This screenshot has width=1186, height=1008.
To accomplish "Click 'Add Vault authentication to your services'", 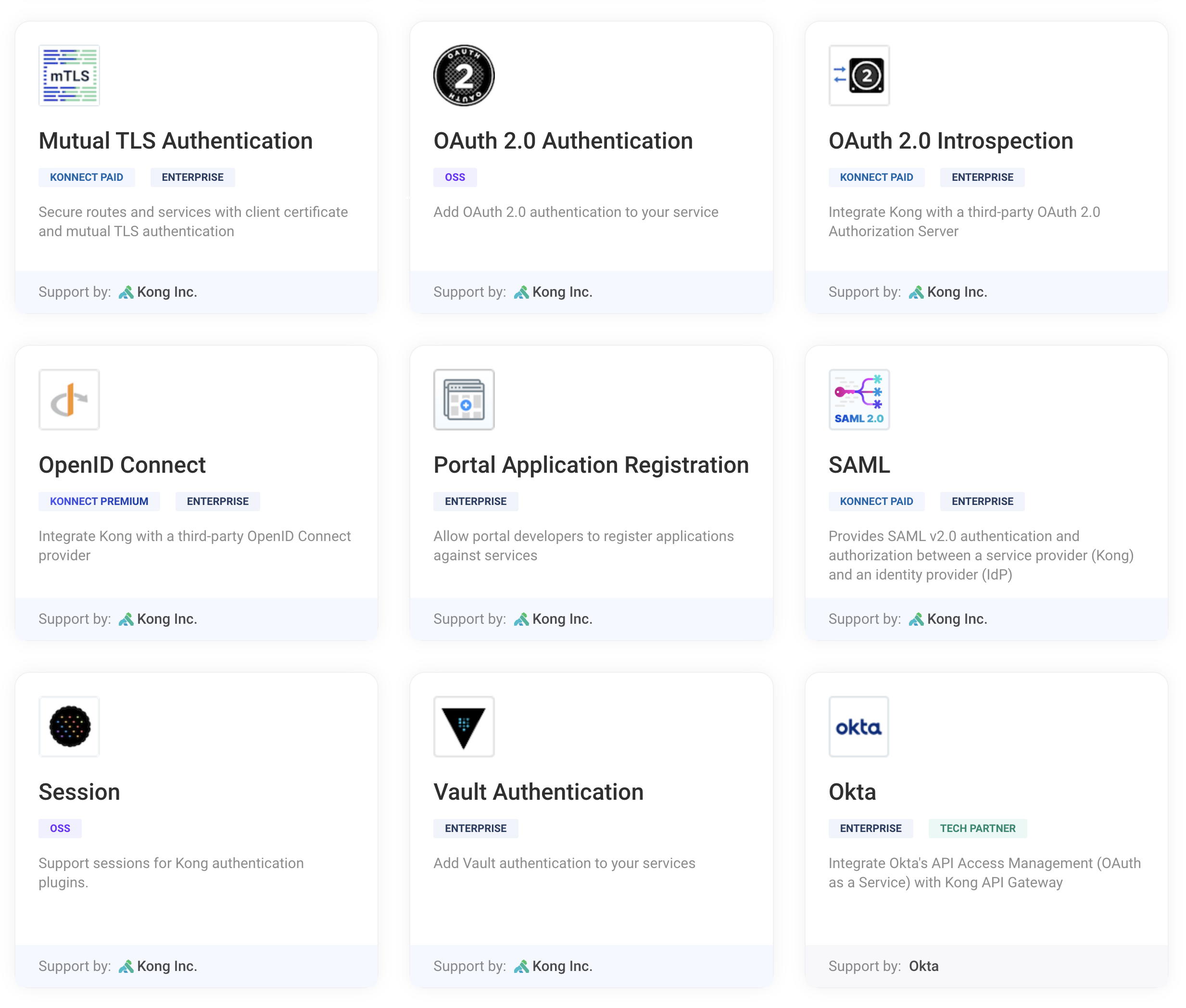I will click(564, 863).
